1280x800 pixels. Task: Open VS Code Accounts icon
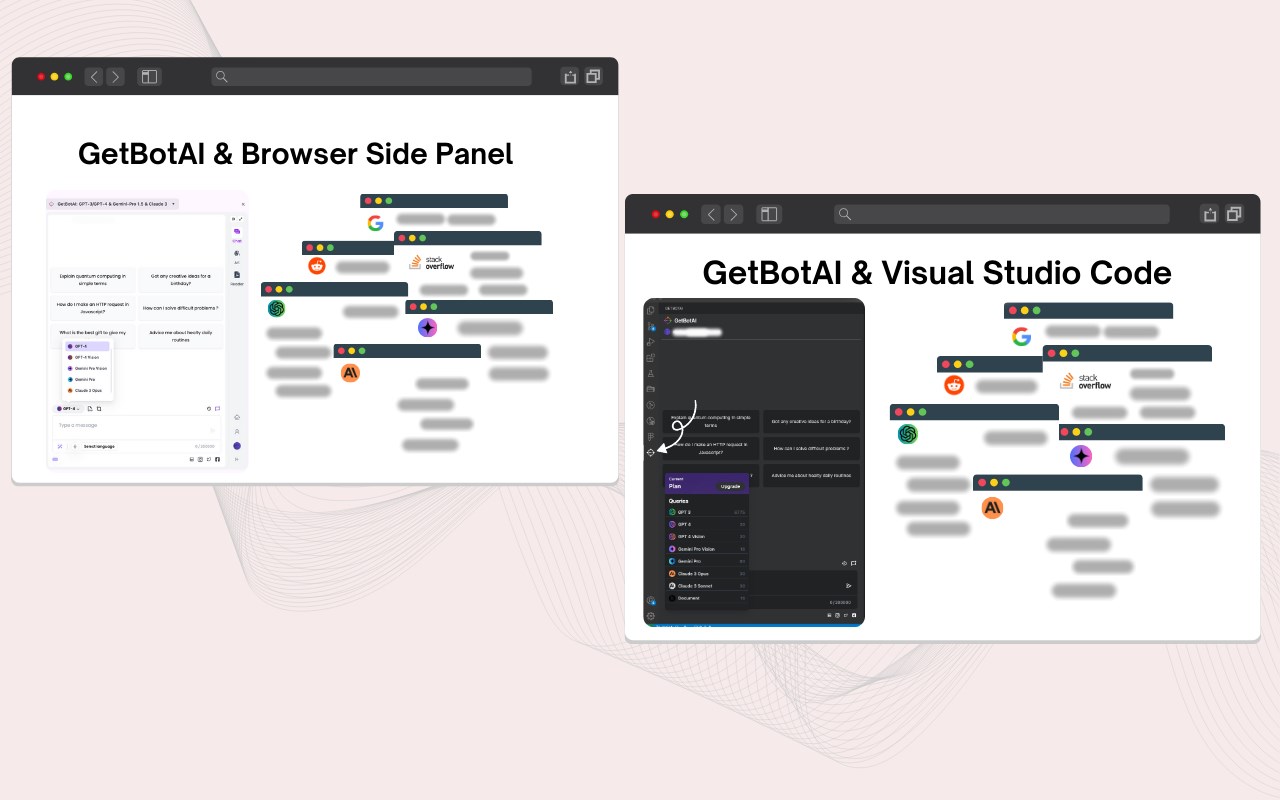coord(650,600)
